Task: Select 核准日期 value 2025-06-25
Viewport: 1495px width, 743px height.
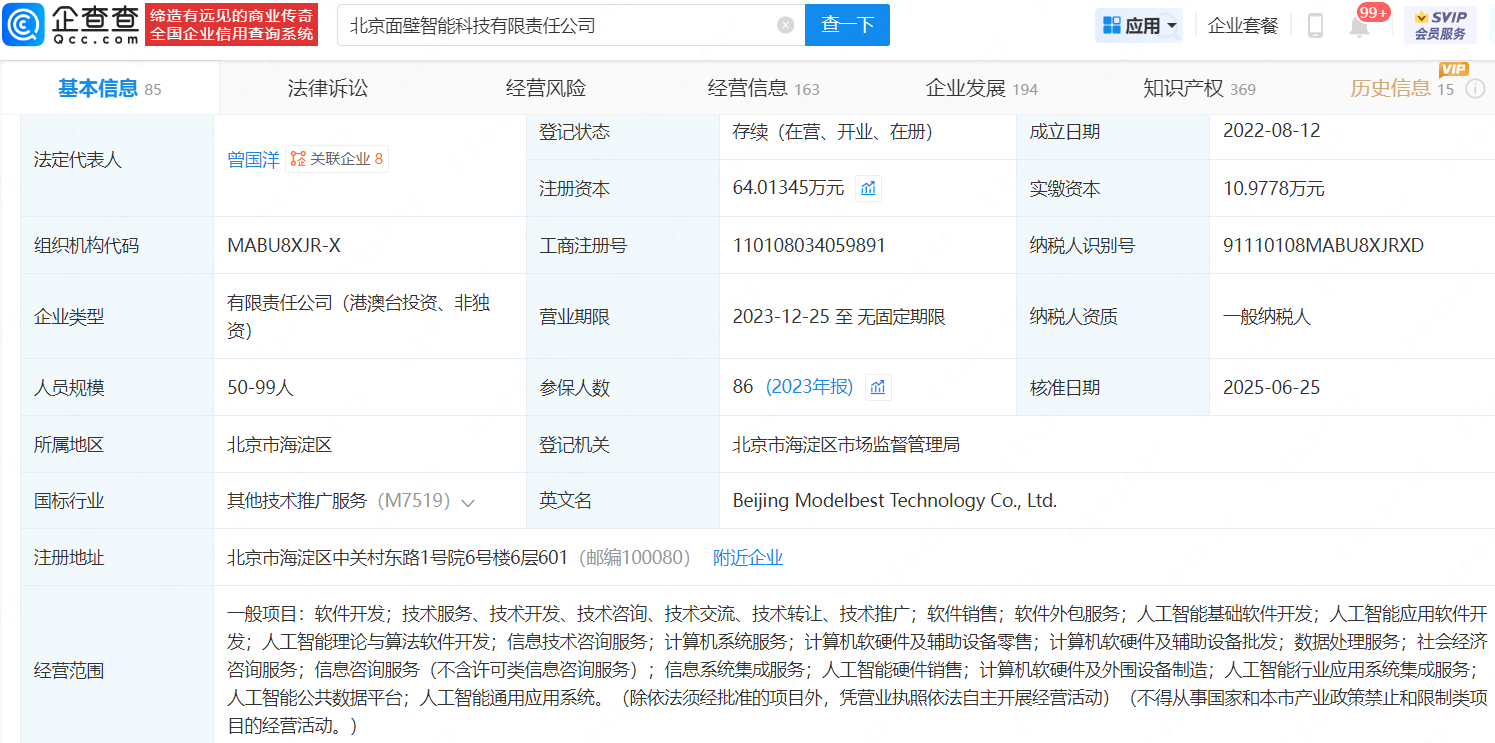Action: coord(1271,387)
